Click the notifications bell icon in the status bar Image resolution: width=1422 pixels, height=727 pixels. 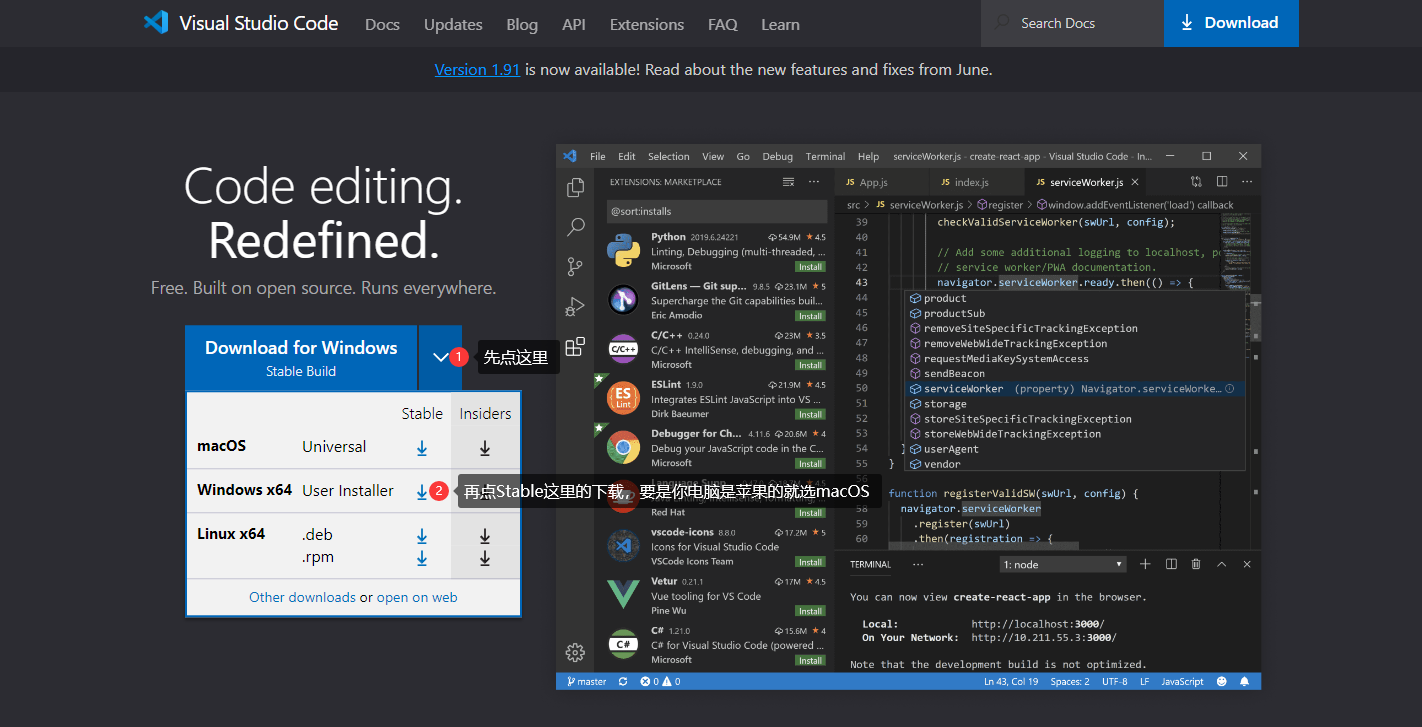pyautogui.click(x=1245, y=681)
